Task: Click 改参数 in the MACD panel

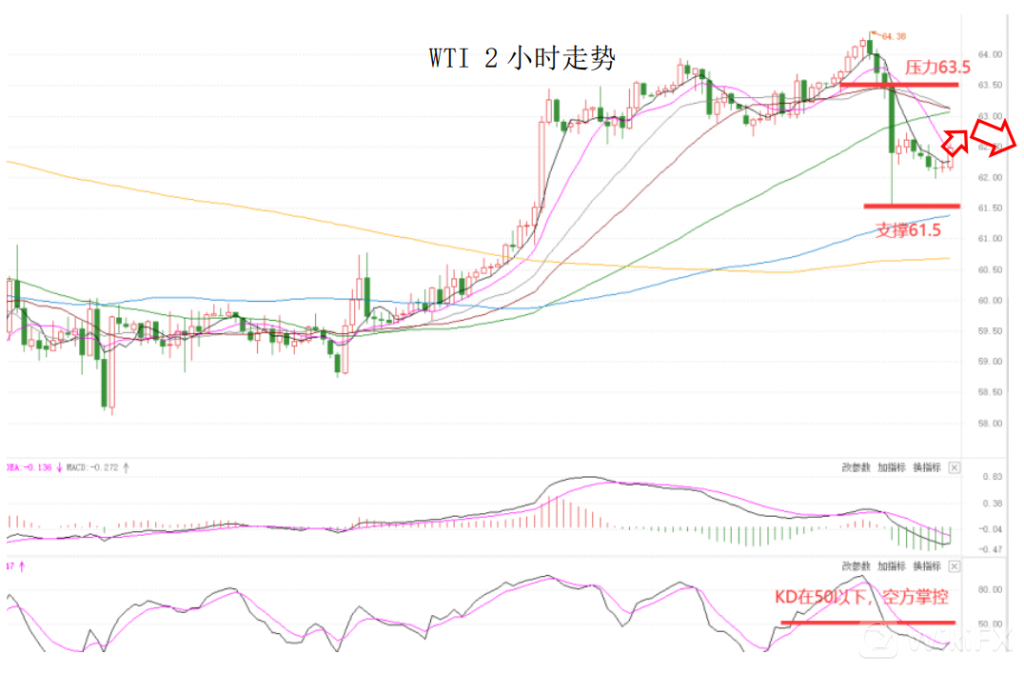Action: tap(857, 467)
